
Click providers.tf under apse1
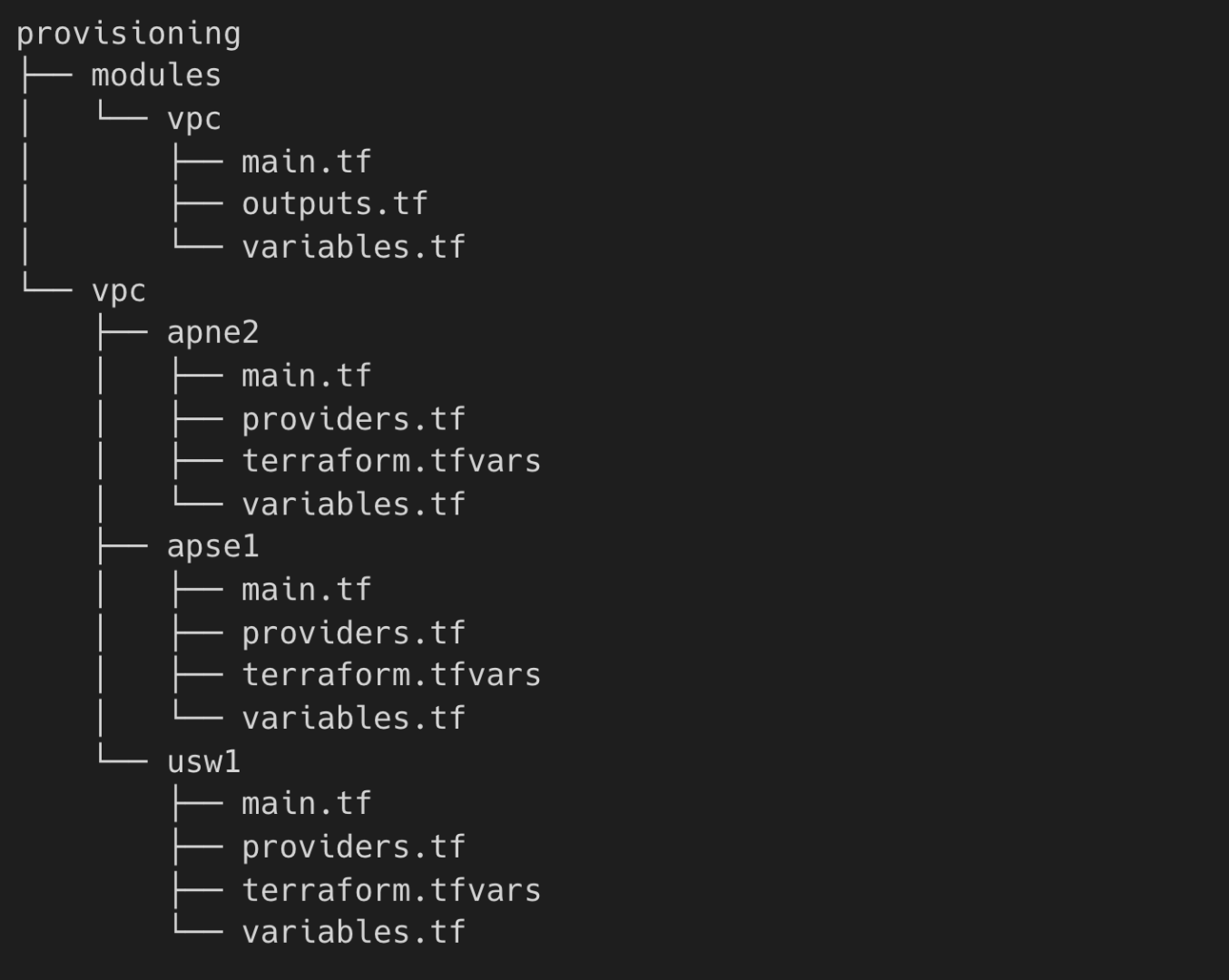pyautogui.click(x=353, y=633)
